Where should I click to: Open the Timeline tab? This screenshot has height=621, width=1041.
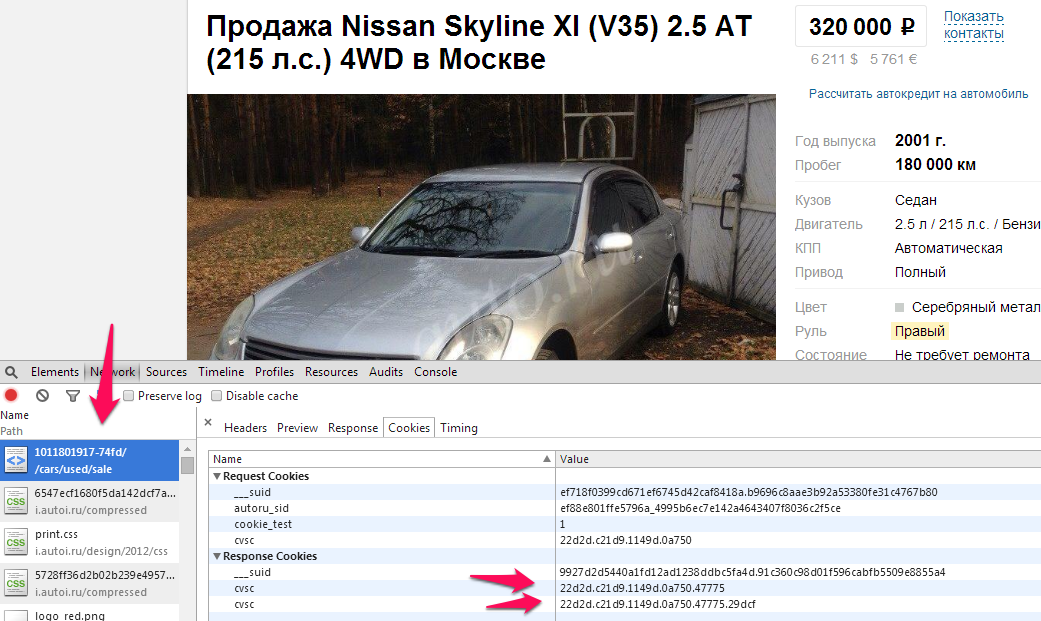pos(221,372)
